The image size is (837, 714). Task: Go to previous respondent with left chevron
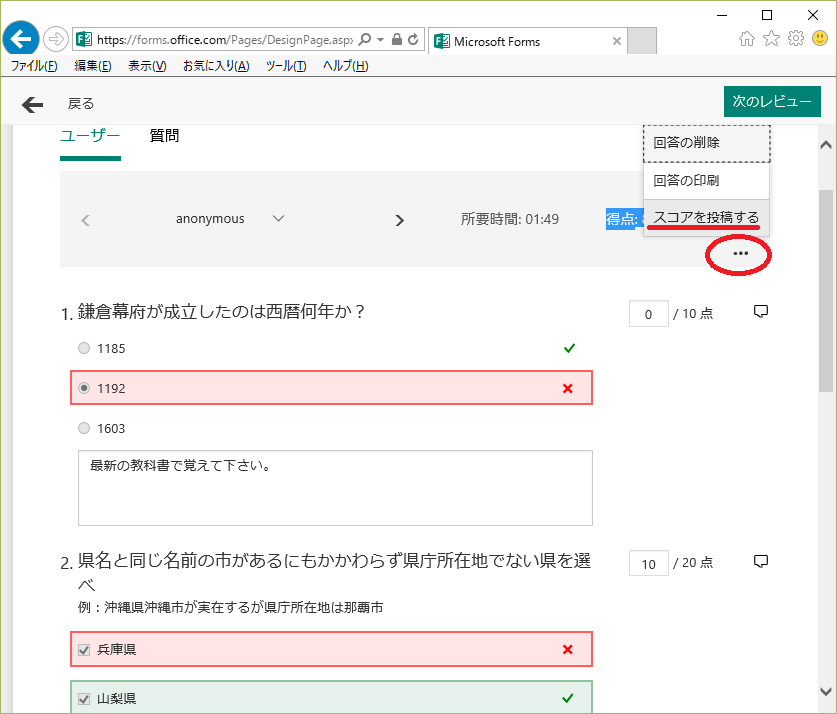[85, 220]
